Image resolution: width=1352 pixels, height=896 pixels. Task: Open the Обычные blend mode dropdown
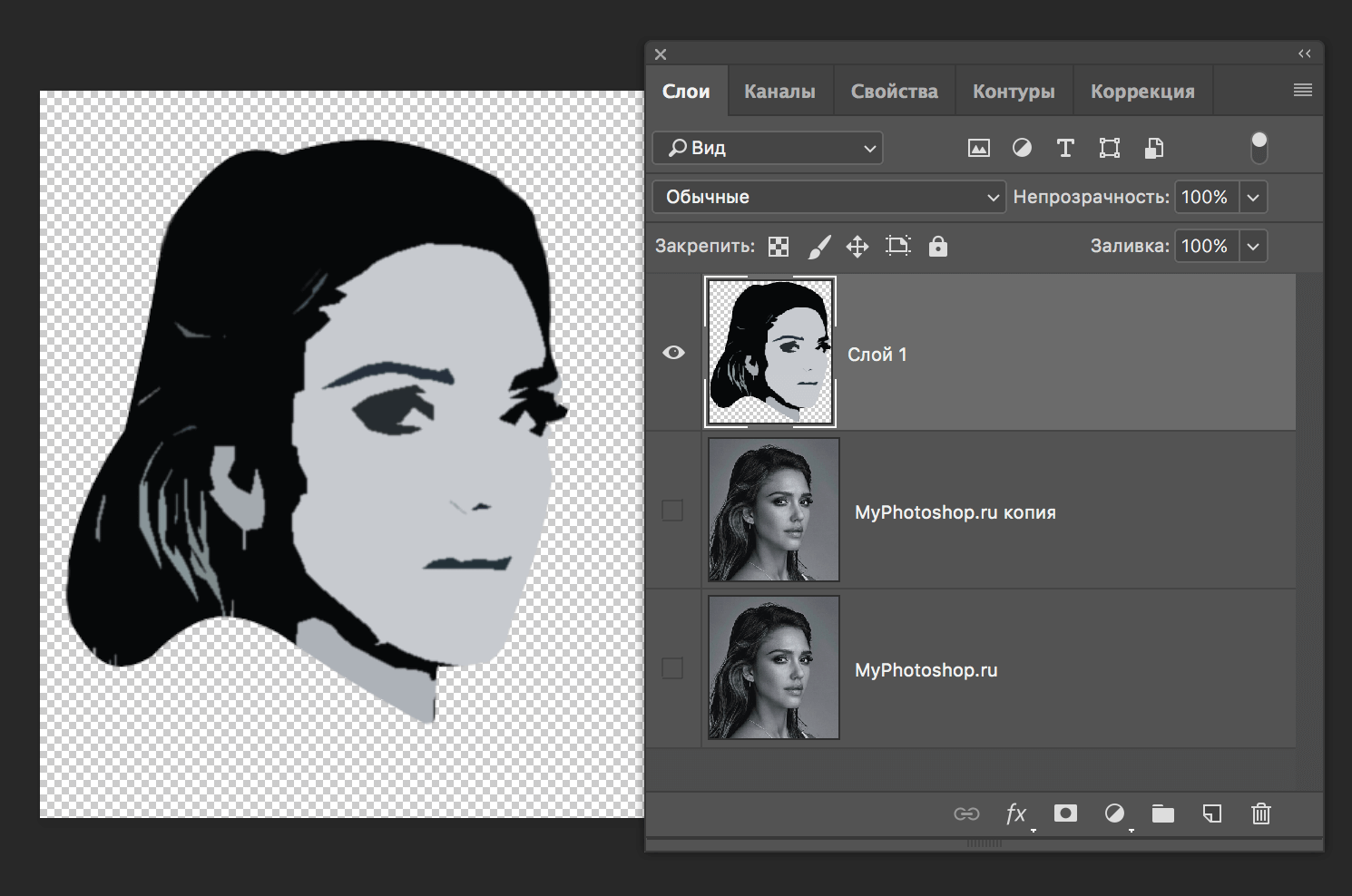[829, 198]
